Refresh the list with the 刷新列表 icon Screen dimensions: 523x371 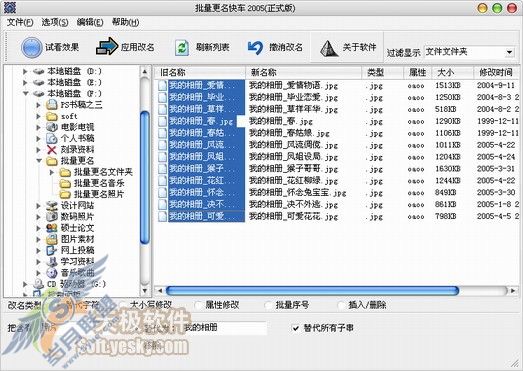pyautogui.click(x=182, y=47)
